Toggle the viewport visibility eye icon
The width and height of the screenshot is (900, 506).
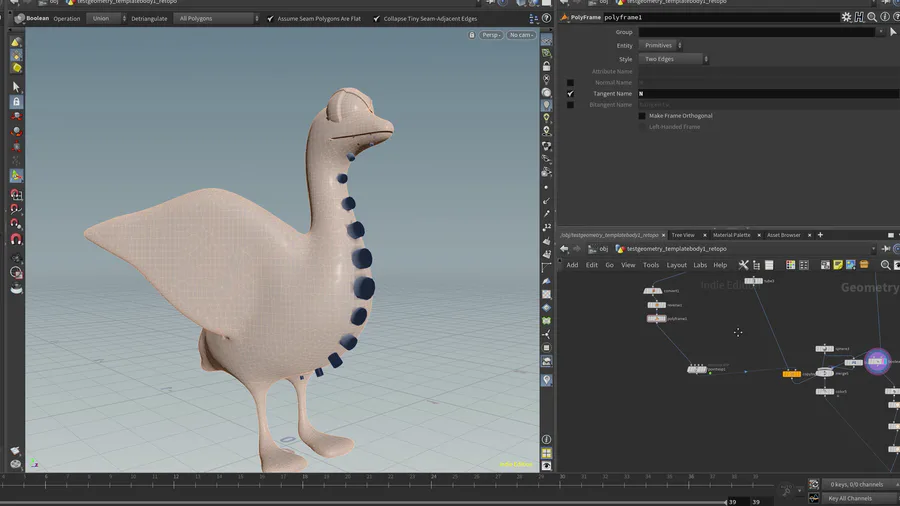pos(546,466)
